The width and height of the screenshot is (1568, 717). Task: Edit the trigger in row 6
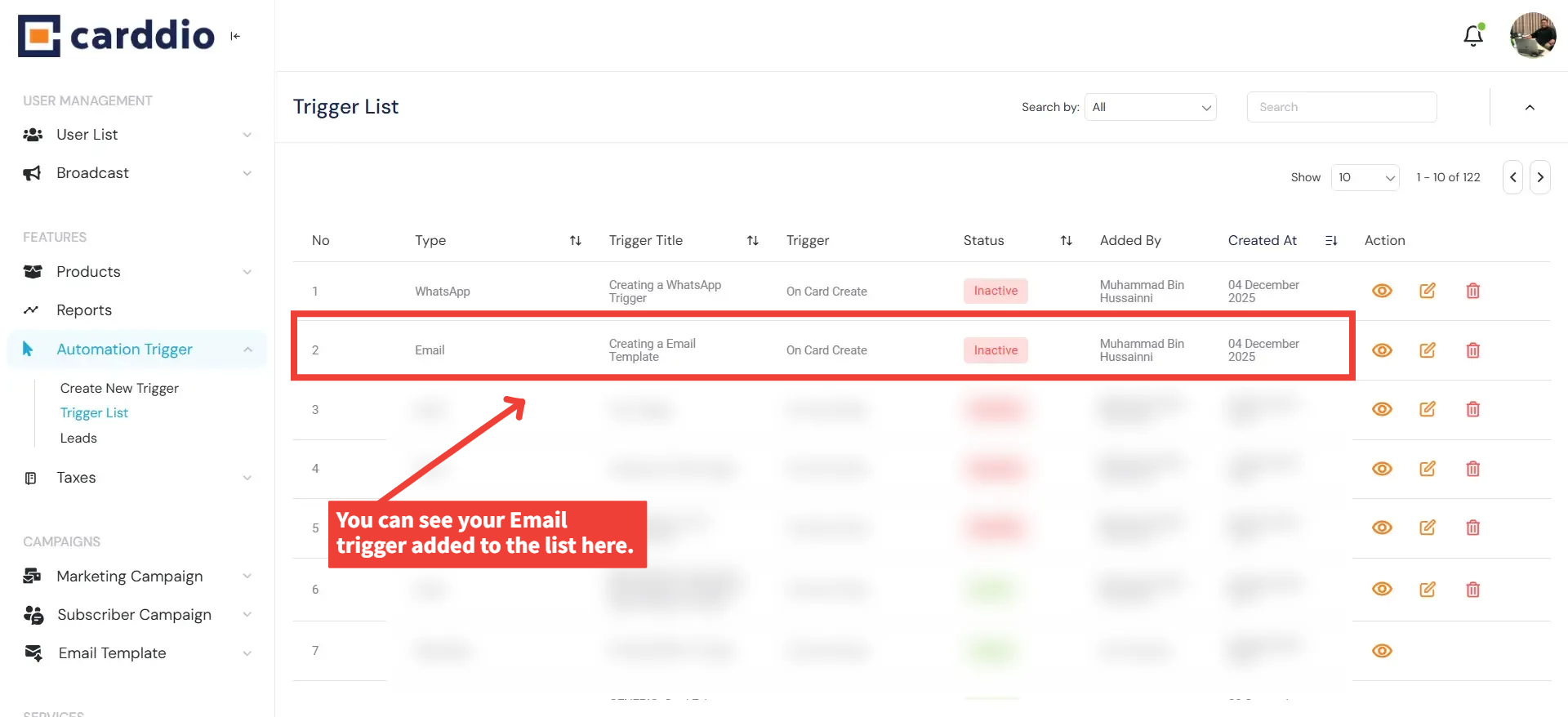[1428, 589]
